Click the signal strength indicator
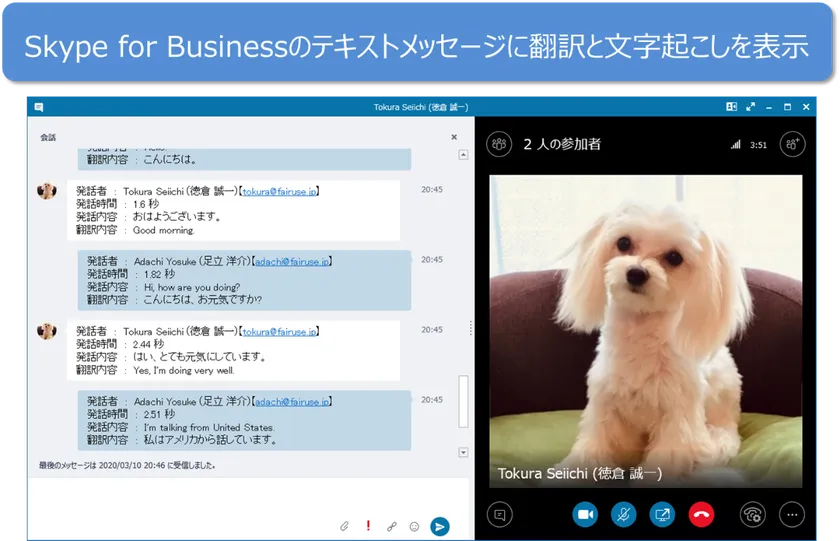 tap(736, 145)
